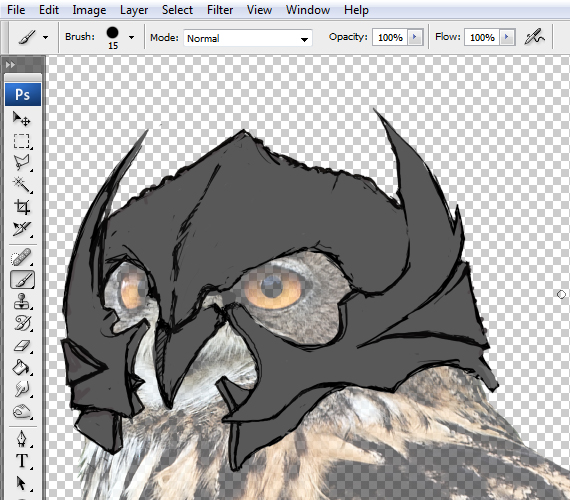Select the Polygonal Lasso tool
Viewport: 570px width, 500px height.
pyautogui.click(x=22, y=163)
